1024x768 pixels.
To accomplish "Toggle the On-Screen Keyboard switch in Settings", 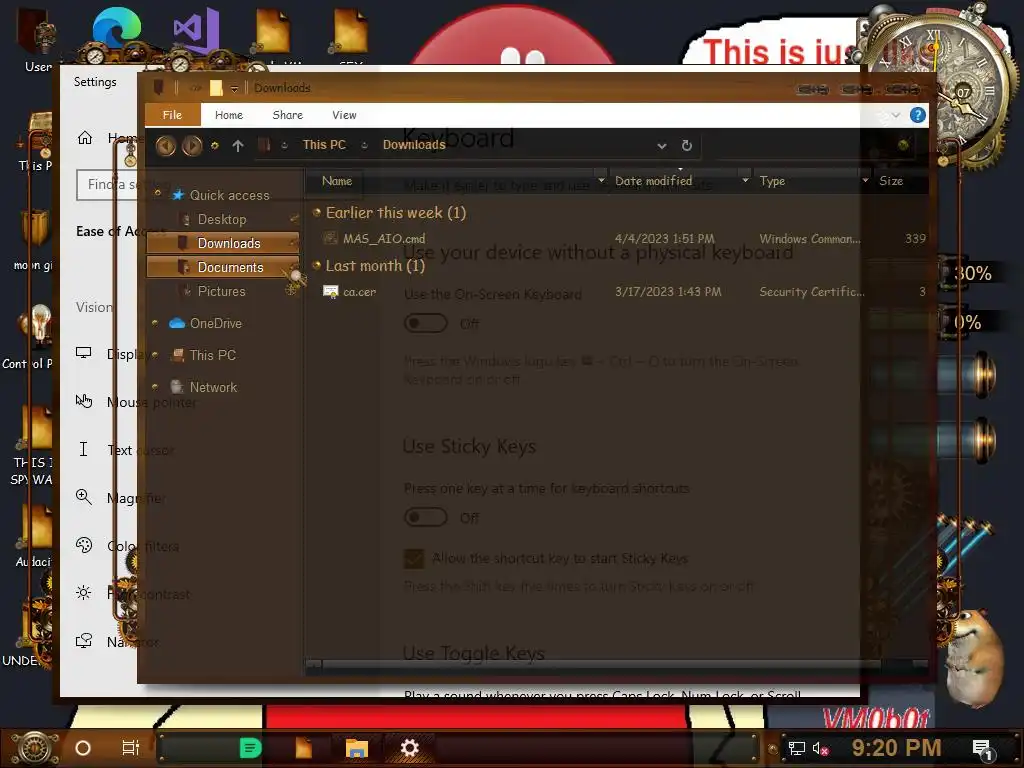I will click(426, 323).
